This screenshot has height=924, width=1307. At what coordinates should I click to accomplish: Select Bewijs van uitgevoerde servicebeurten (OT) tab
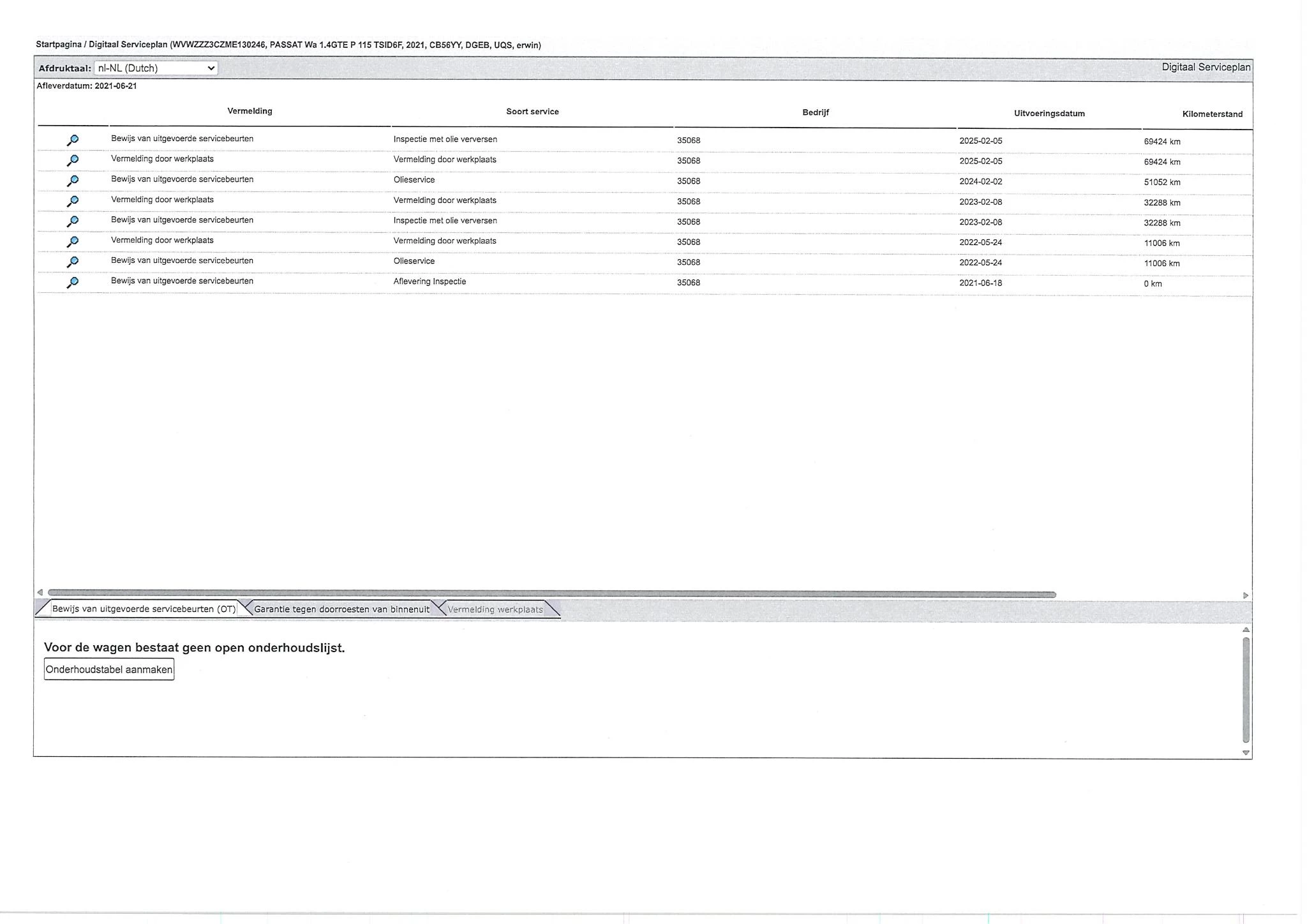click(144, 609)
